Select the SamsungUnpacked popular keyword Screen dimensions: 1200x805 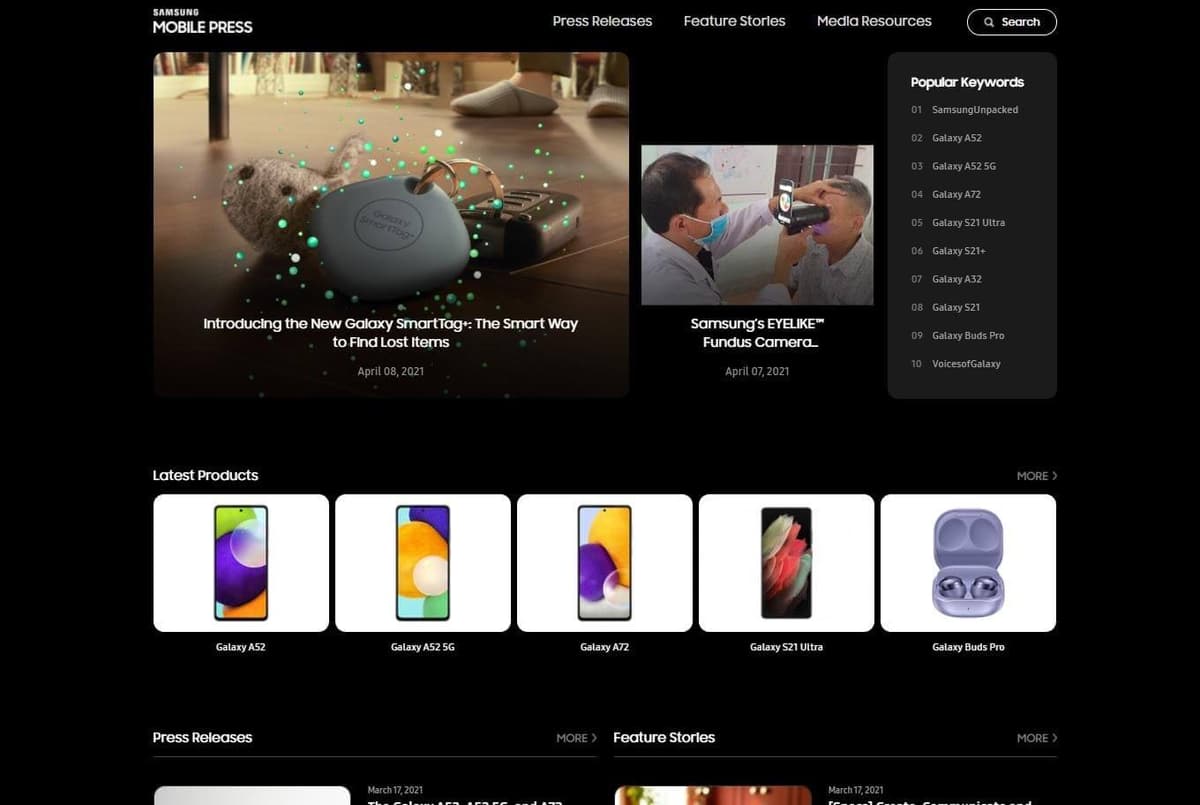click(974, 109)
